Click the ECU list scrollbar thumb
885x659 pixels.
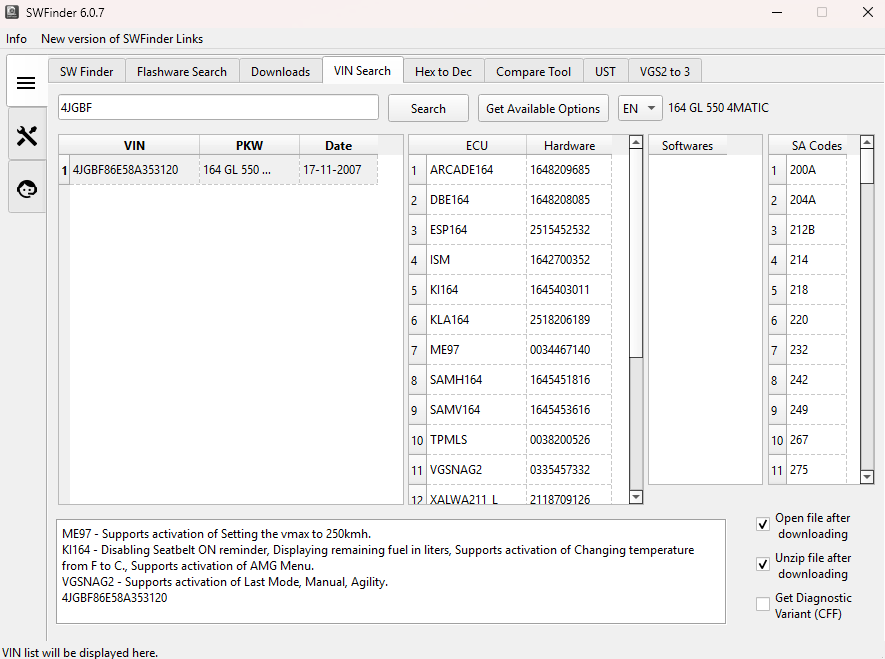click(636, 253)
